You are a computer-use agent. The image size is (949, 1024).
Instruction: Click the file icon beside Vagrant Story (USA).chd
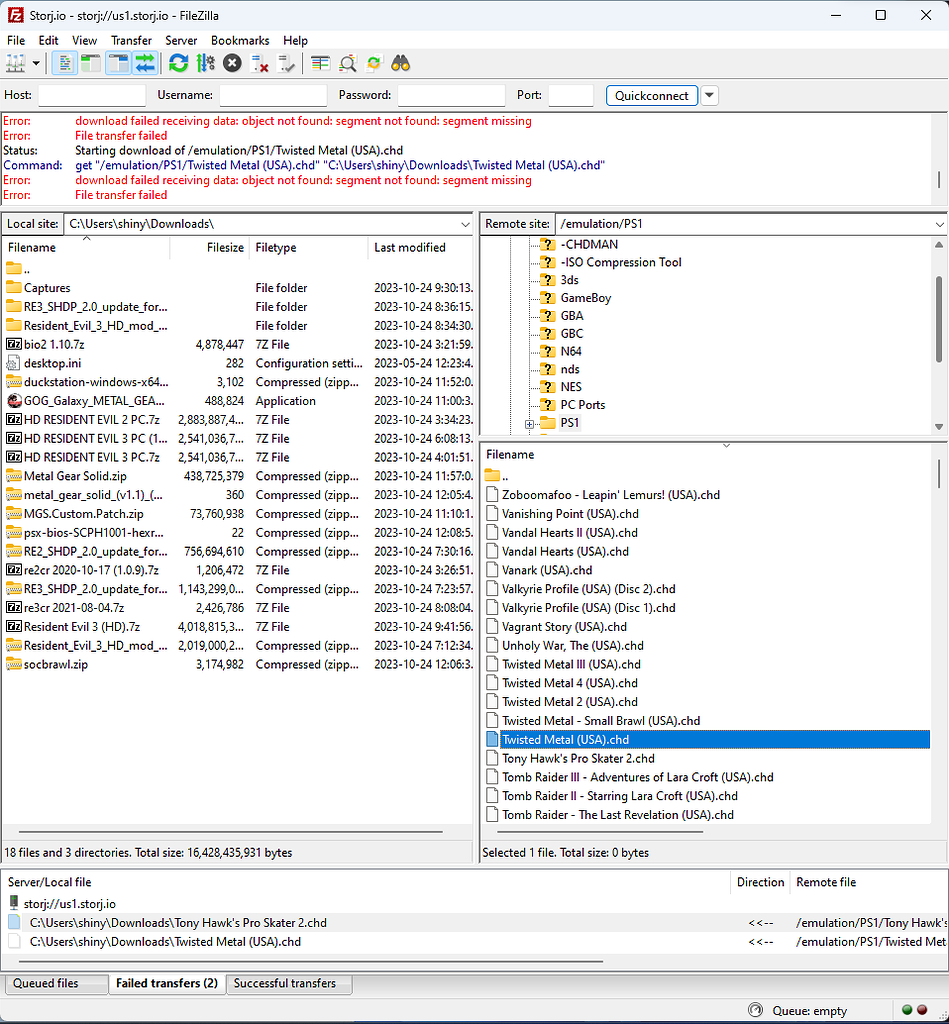point(492,627)
